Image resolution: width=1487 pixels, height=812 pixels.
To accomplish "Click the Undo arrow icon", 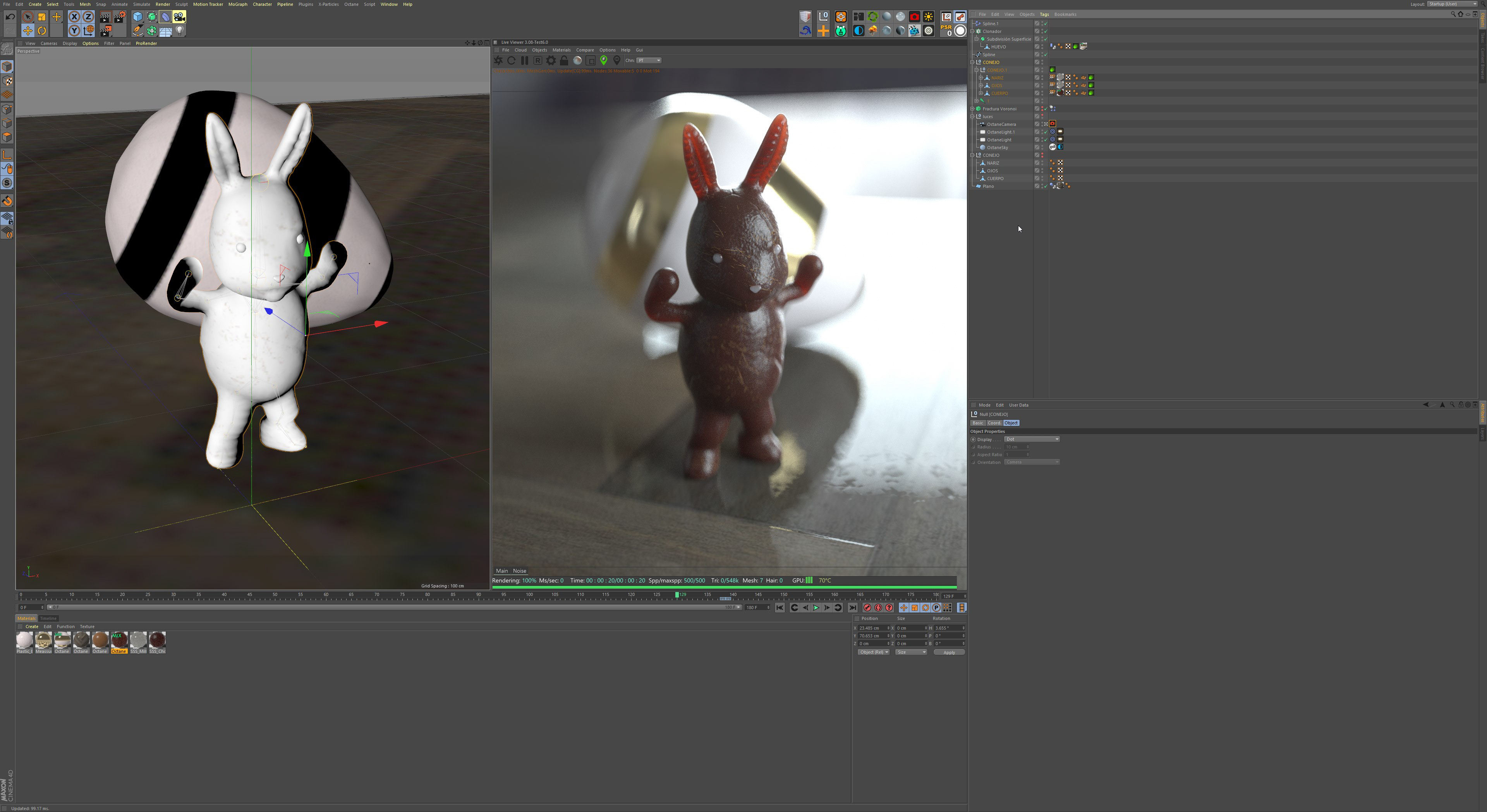I will click(x=10, y=17).
